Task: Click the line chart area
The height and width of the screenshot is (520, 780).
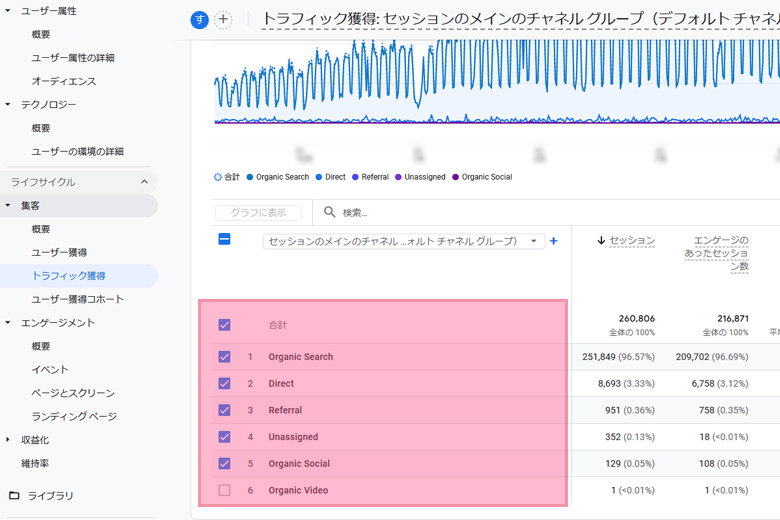Action: point(497,82)
